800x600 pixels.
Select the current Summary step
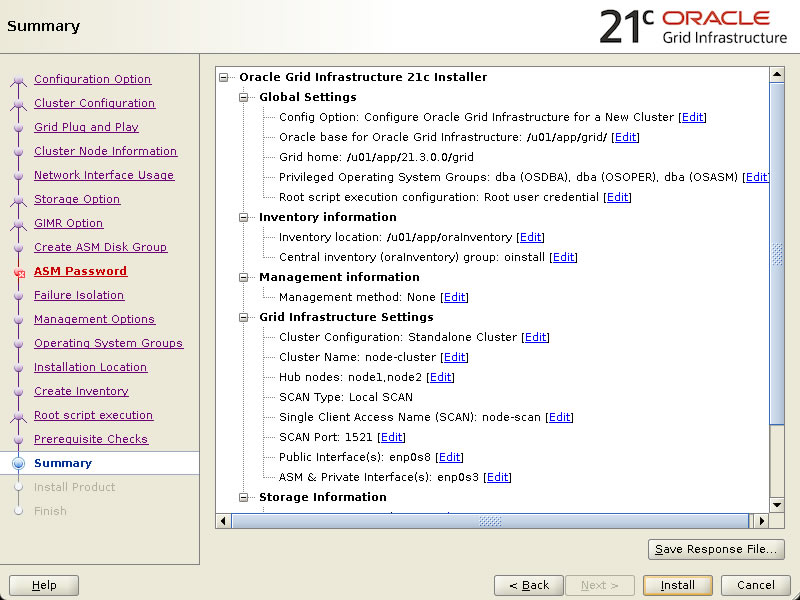pos(63,463)
